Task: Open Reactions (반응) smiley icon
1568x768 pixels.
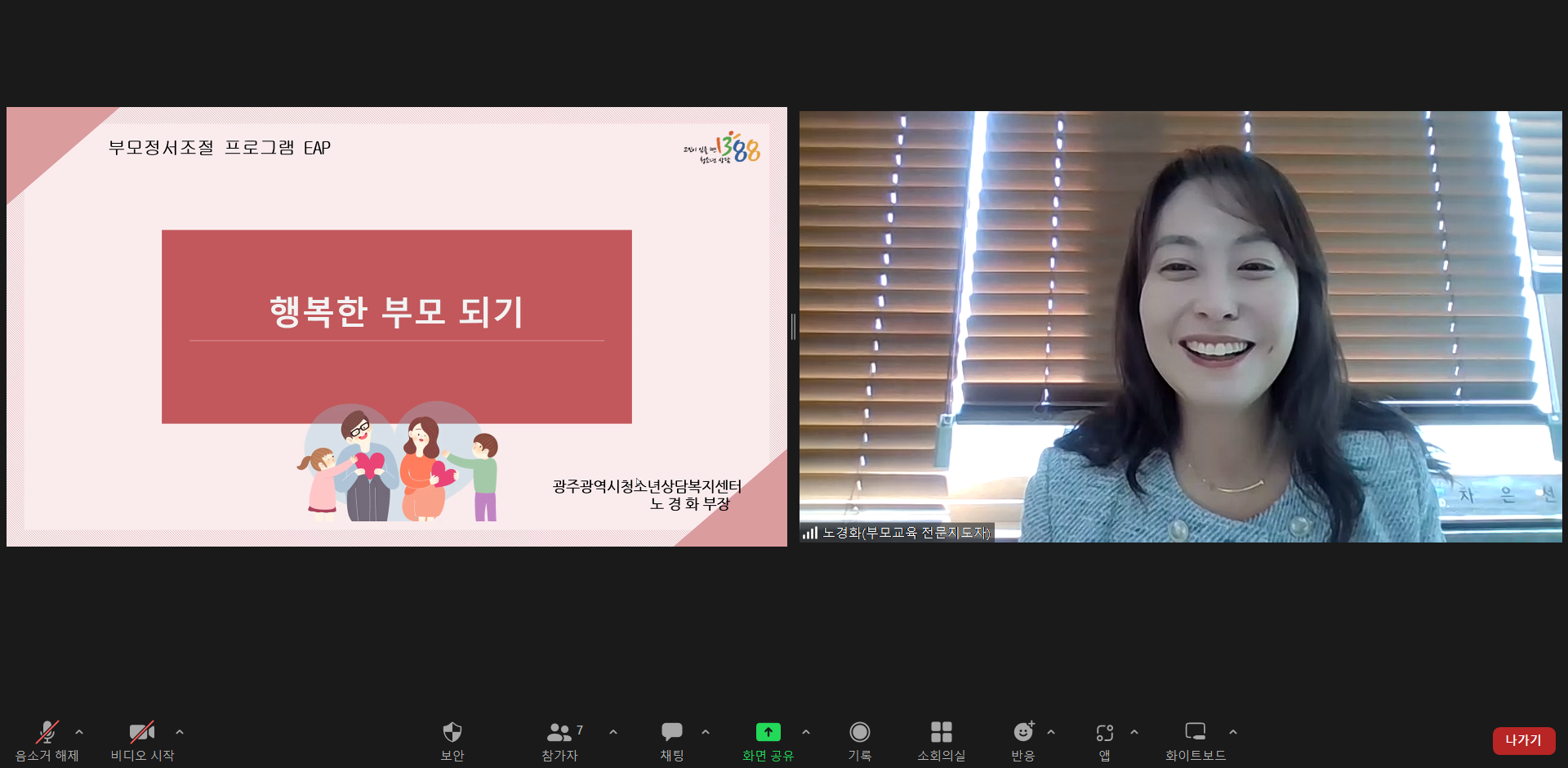Action: click(x=1023, y=733)
